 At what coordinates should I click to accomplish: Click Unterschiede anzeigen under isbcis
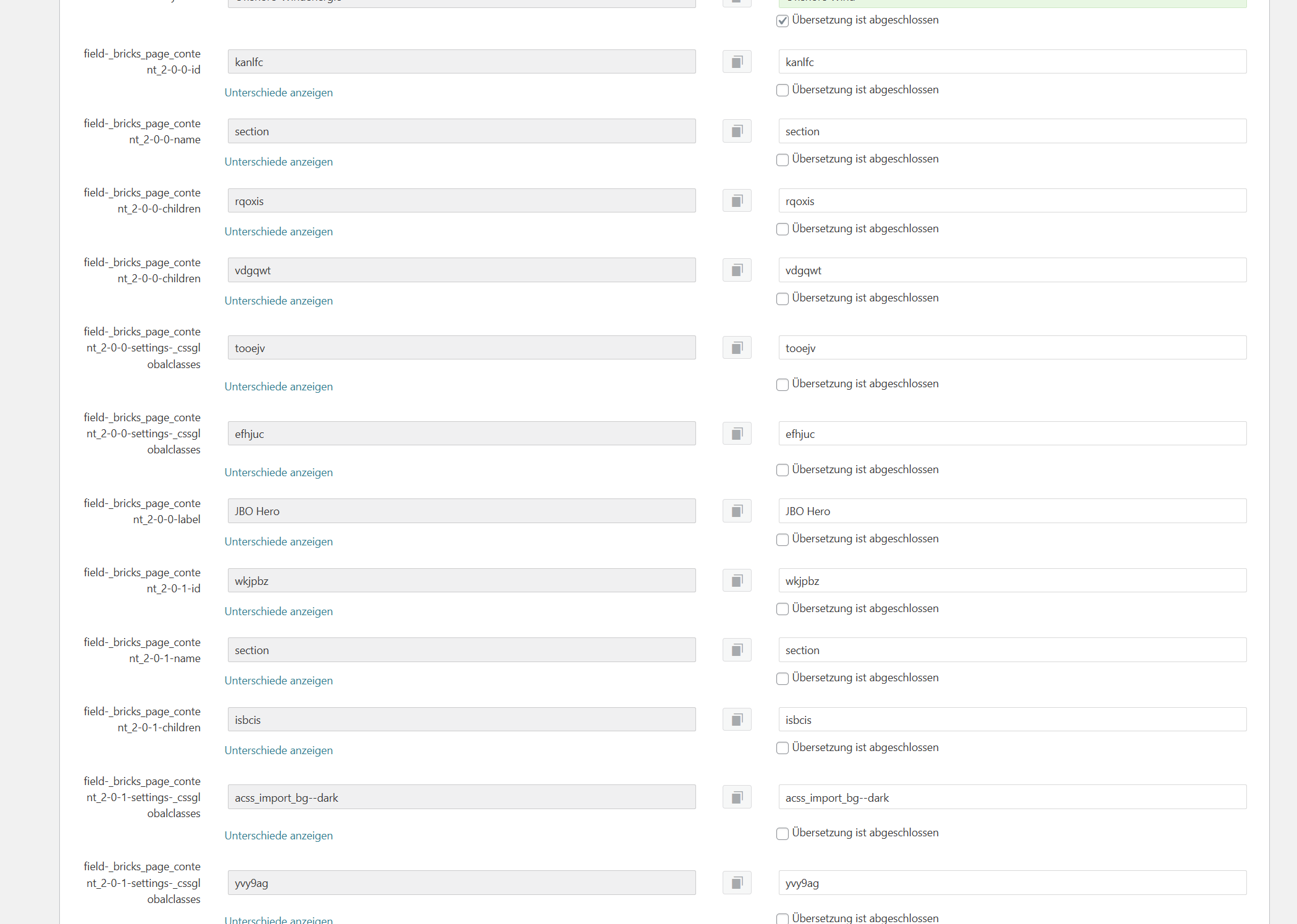pyautogui.click(x=279, y=750)
